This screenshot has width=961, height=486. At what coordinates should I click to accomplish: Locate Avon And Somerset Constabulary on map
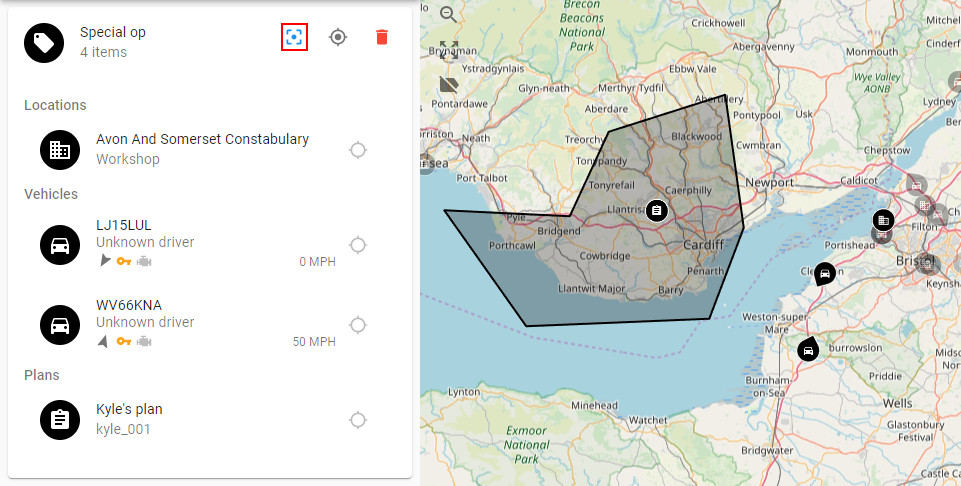point(357,150)
